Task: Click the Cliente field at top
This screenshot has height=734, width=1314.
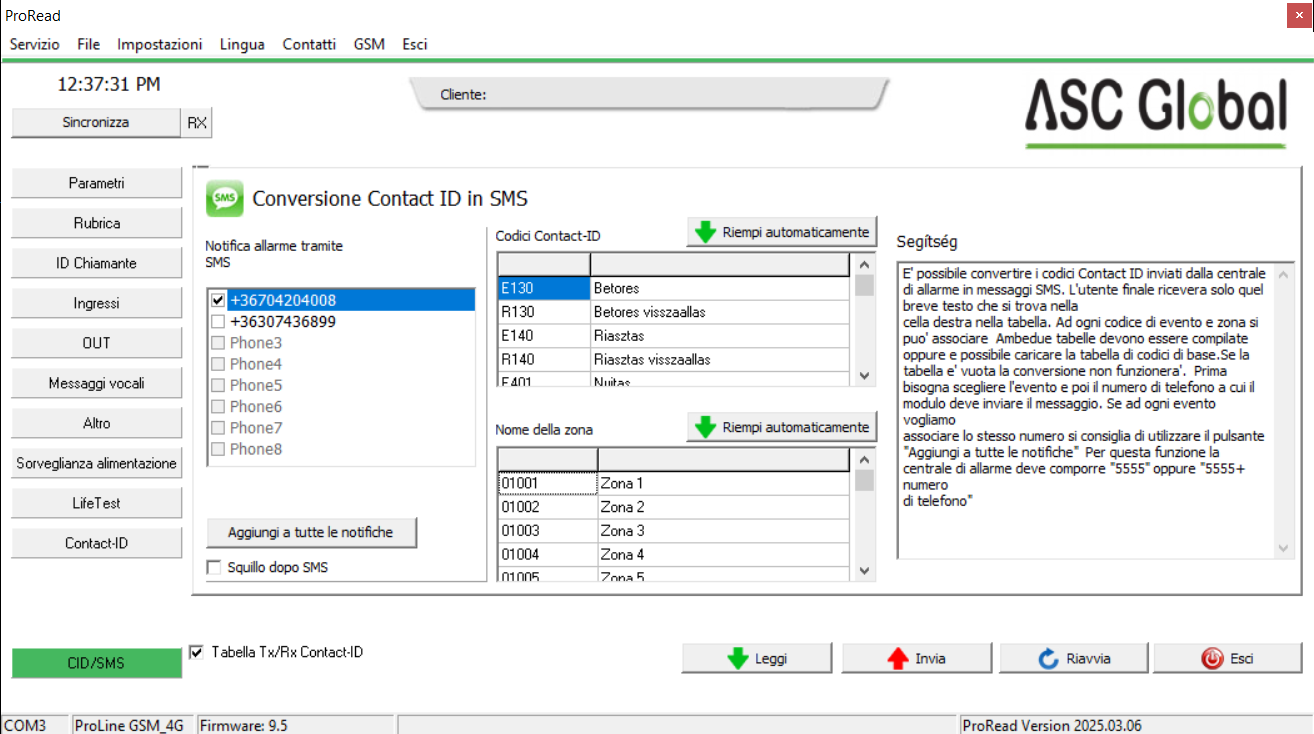Action: (650, 94)
